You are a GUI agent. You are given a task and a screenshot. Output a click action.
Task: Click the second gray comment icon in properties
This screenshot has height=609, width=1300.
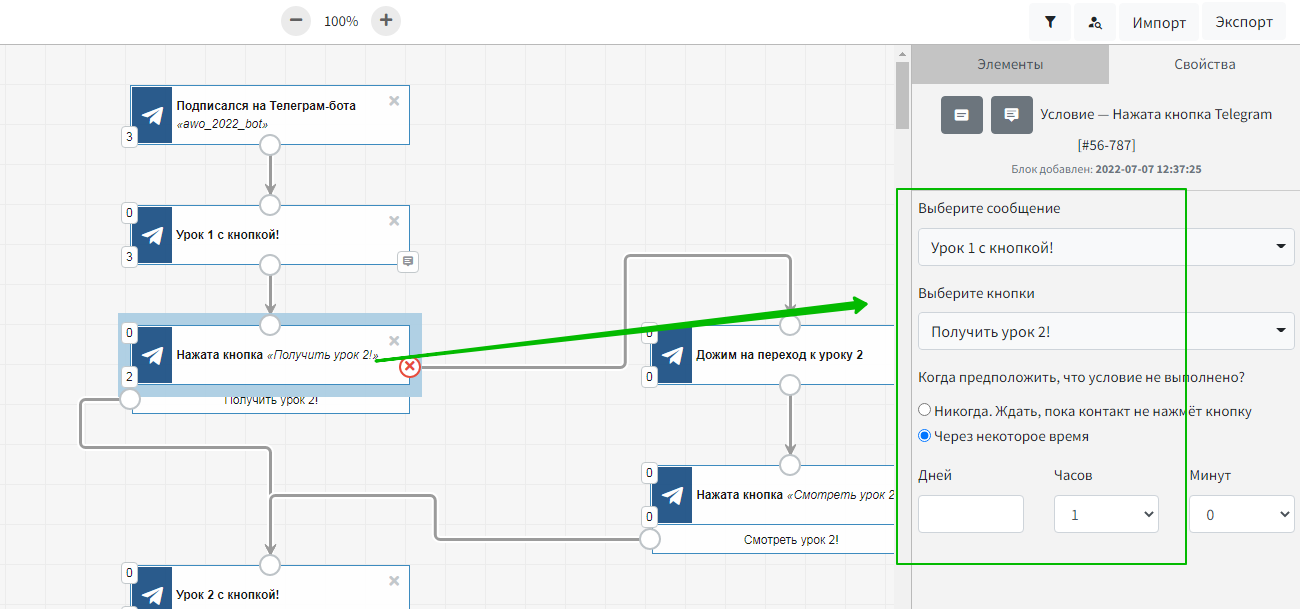pyautogui.click(x=1011, y=115)
